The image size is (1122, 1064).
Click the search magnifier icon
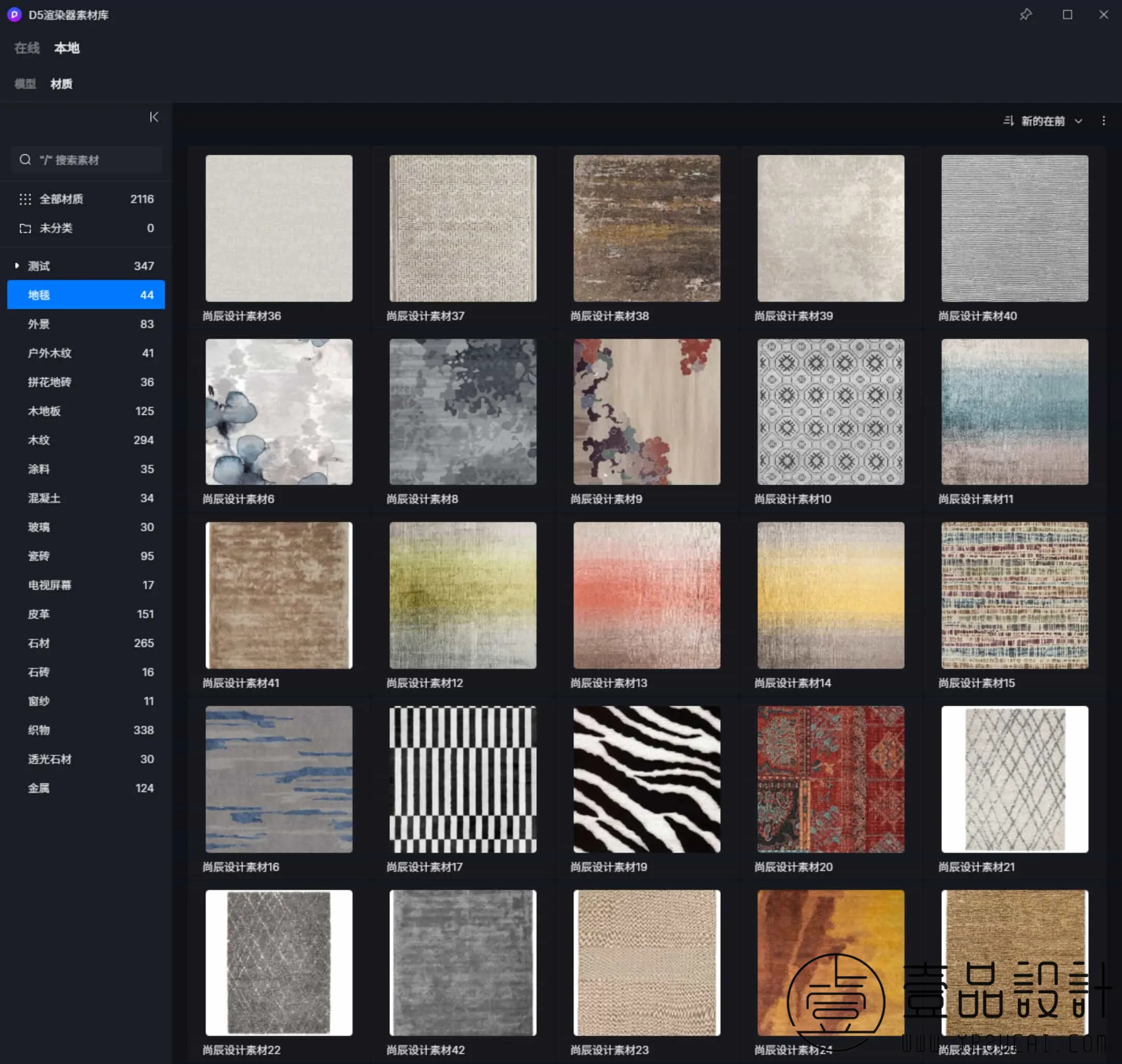(x=25, y=160)
